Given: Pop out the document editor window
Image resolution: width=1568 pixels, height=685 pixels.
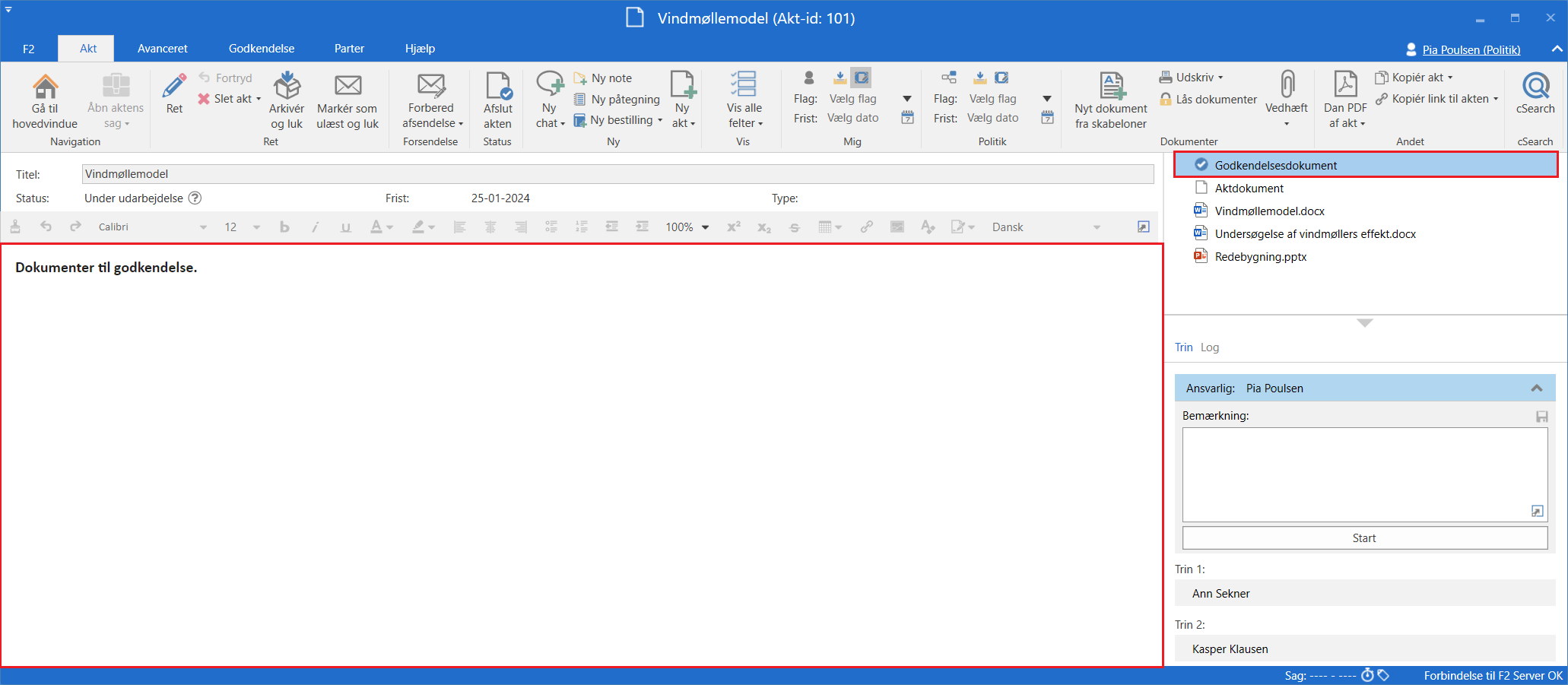Looking at the screenshot, I should pyautogui.click(x=1143, y=227).
